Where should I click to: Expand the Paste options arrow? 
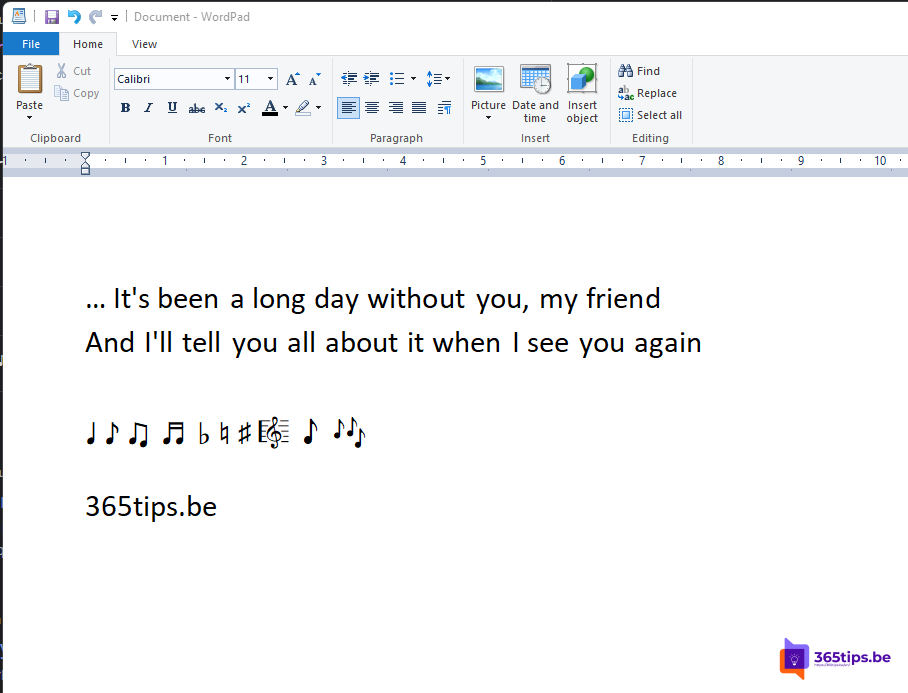point(30,118)
